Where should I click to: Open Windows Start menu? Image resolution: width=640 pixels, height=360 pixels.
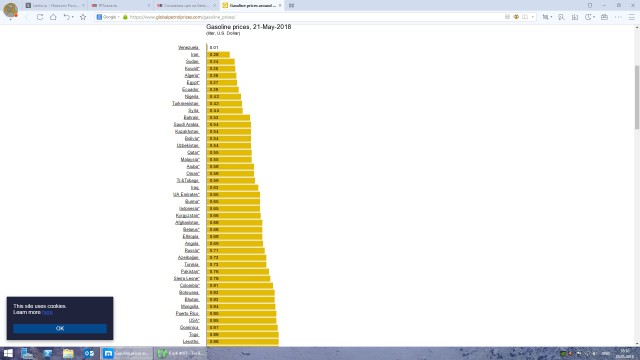(8, 353)
